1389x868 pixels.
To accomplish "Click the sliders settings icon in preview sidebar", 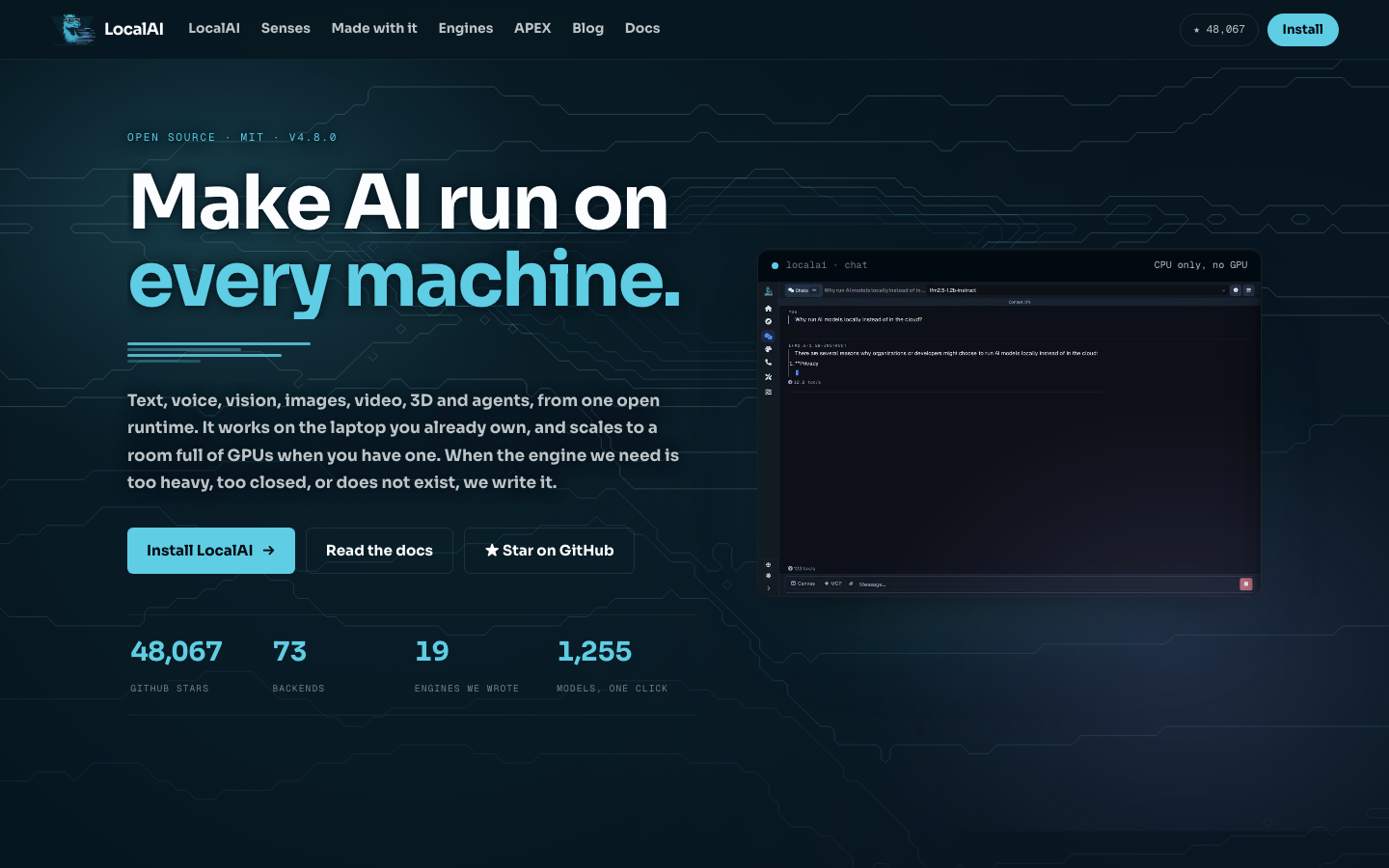I will click(x=769, y=392).
